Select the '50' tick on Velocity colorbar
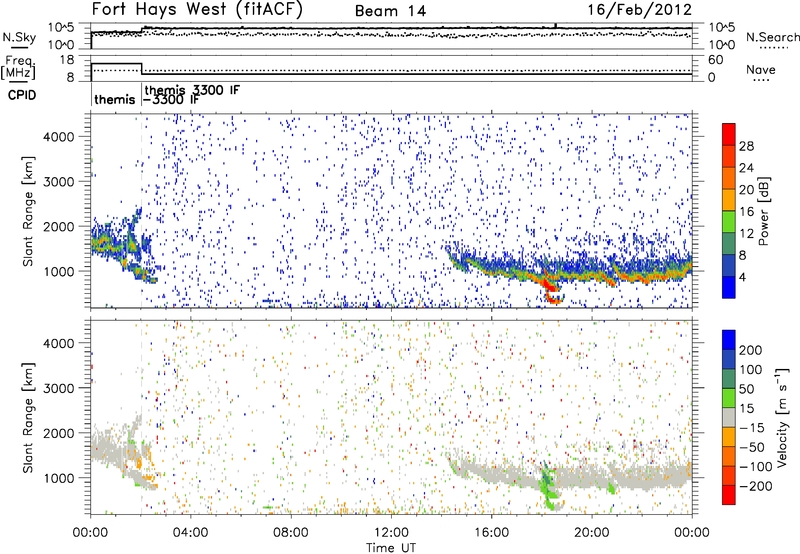Image resolution: width=800 pixels, height=554 pixels. (746, 389)
